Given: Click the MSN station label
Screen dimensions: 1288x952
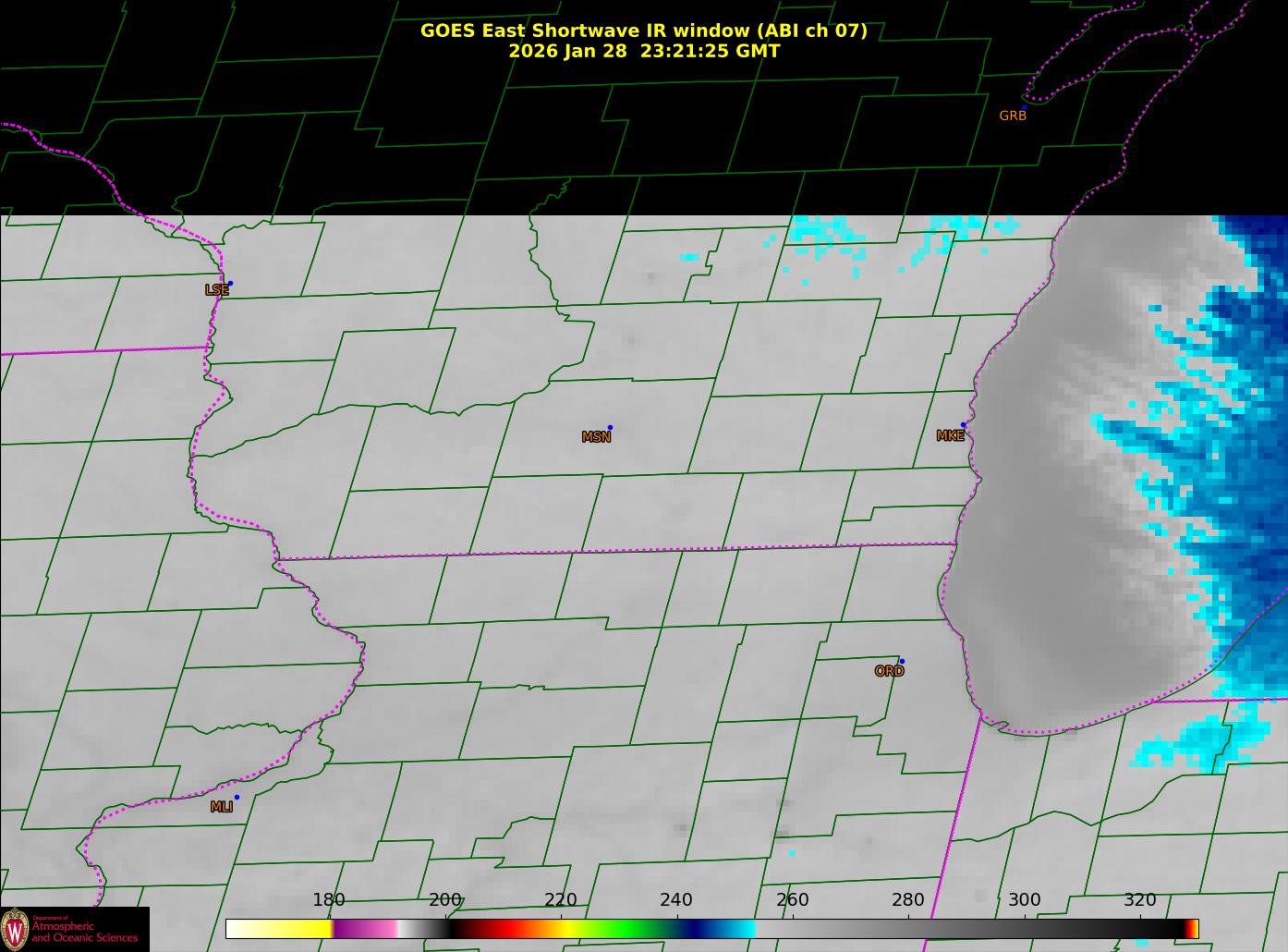Looking at the screenshot, I should tap(596, 437).
